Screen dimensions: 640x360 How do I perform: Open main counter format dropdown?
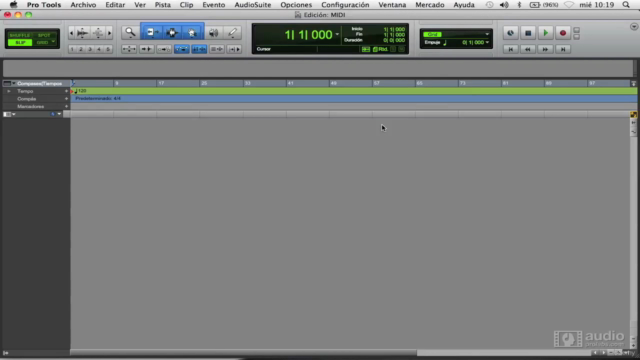point(337,34)
